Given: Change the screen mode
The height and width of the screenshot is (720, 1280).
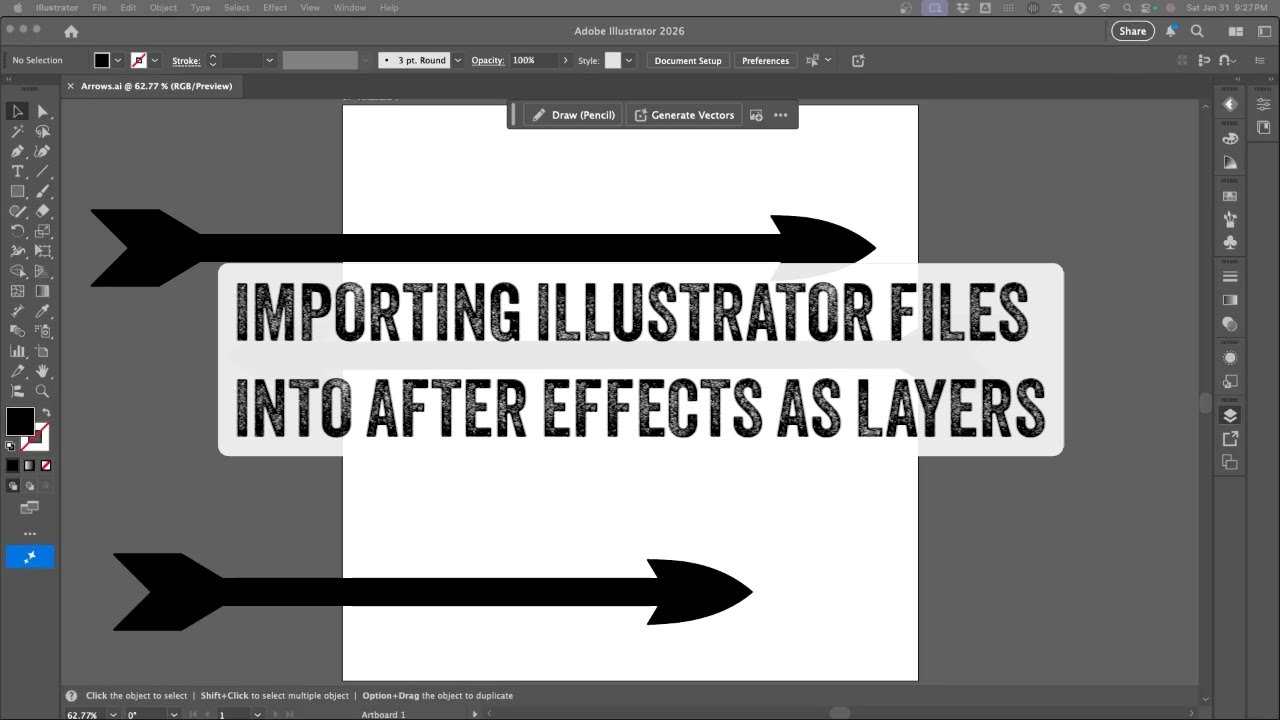Looking at the screenshot, I should (29, 509).
